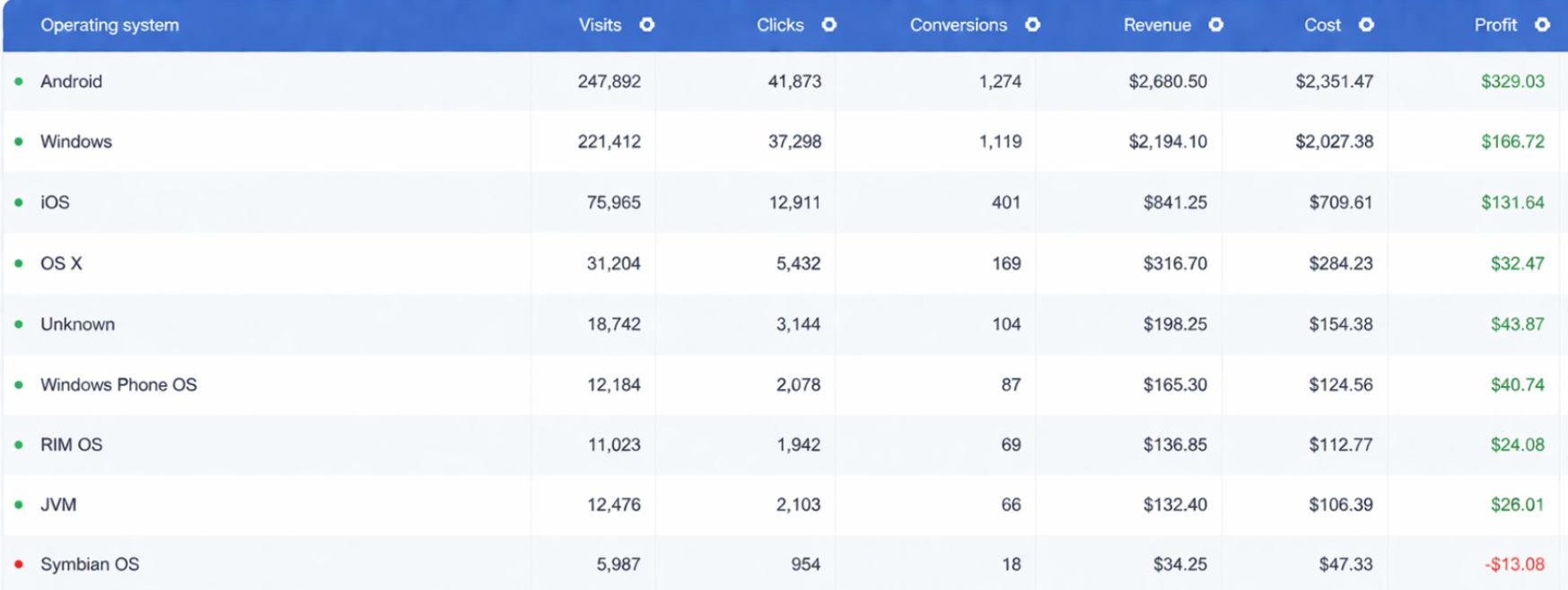
Task: Click green status dot for Windows row
Action: pyautogui.click(x=19, y=142)
